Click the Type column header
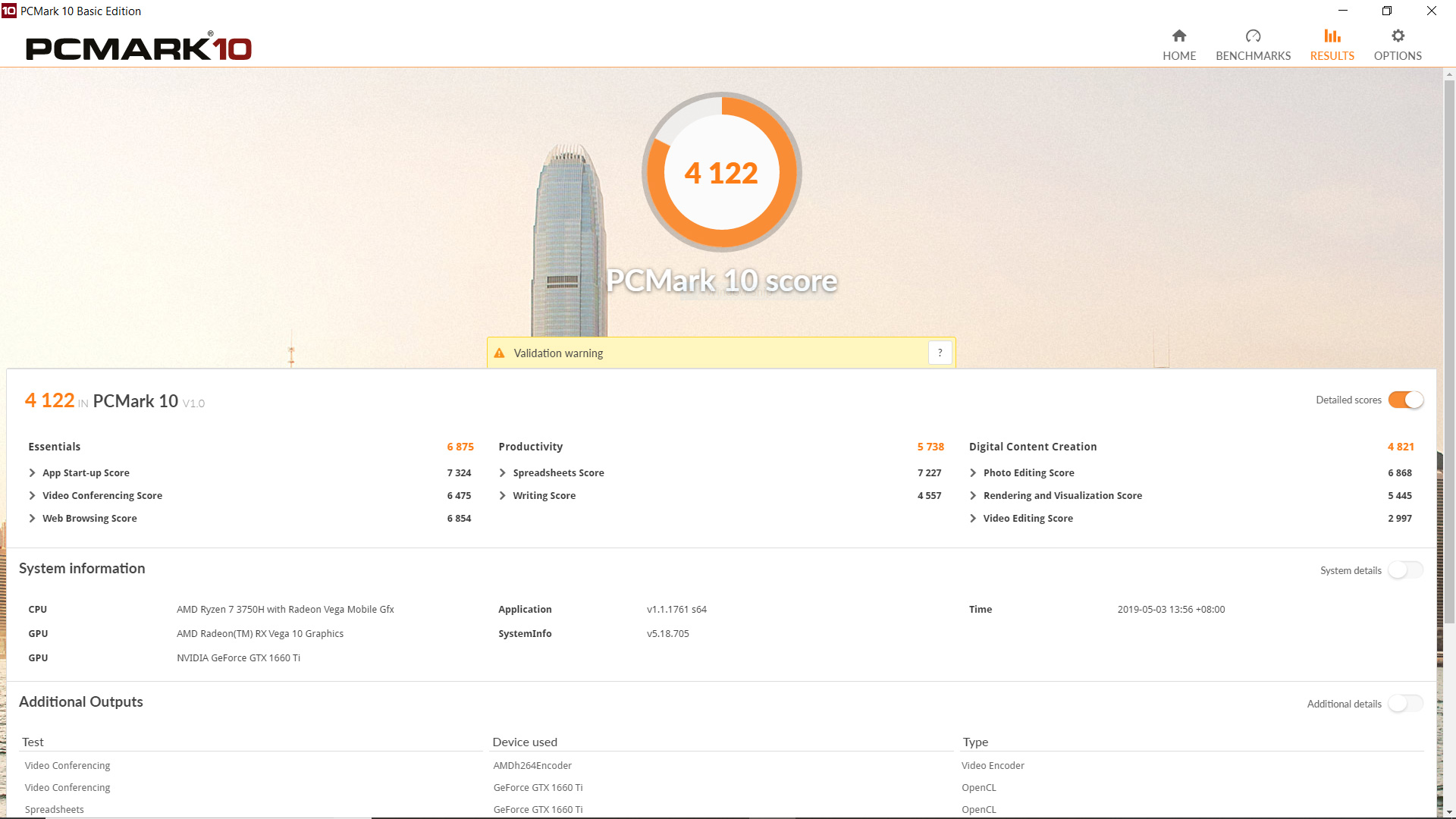 975,742
